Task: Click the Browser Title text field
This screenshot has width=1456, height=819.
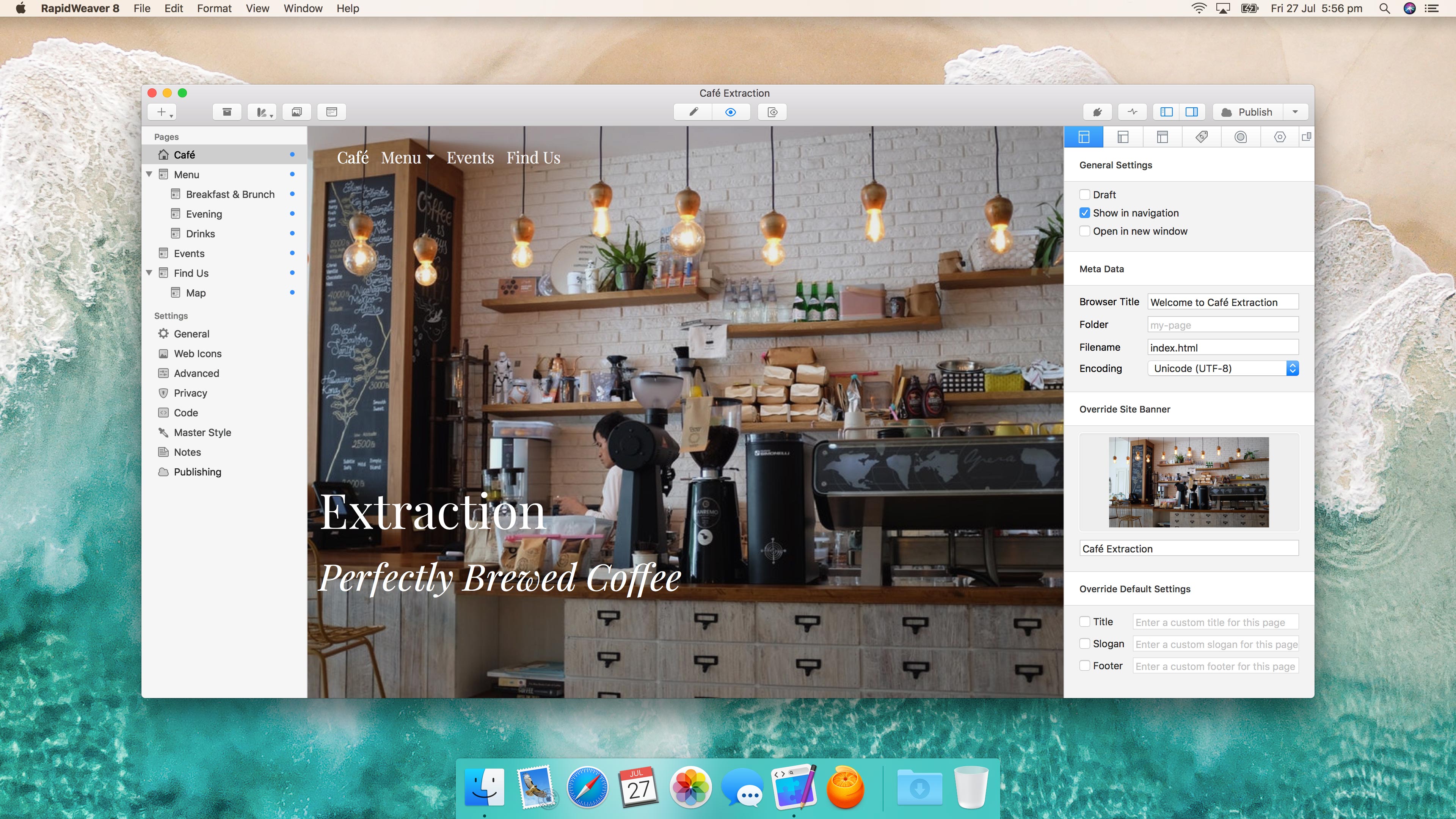Action: point(1222,303)
